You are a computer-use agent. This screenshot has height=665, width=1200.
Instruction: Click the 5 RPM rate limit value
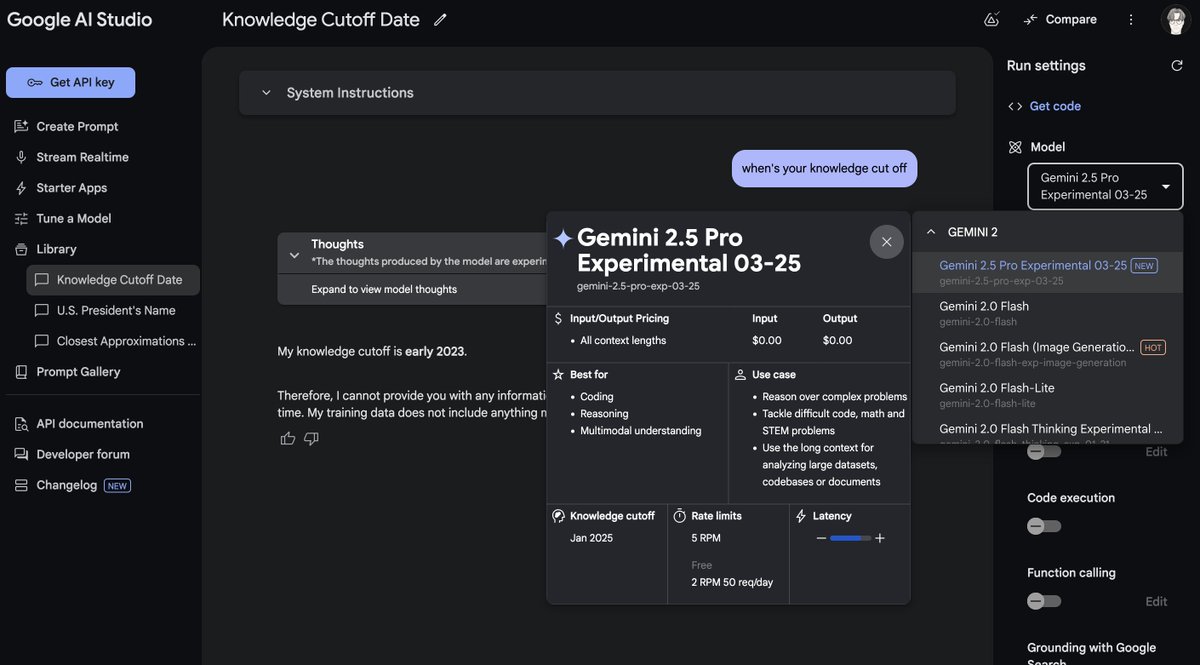(x=706, y=538)
